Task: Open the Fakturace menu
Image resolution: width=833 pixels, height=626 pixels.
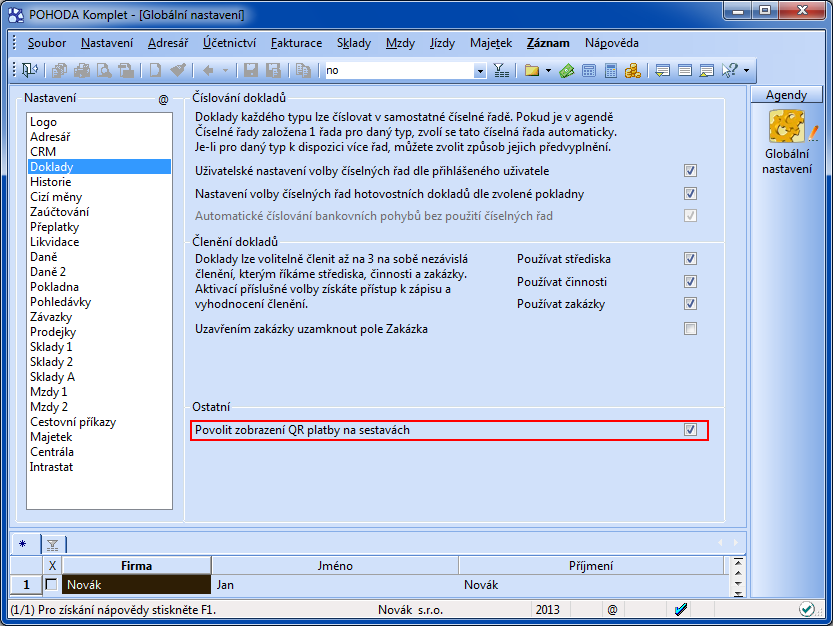Action: pos(296,43)
